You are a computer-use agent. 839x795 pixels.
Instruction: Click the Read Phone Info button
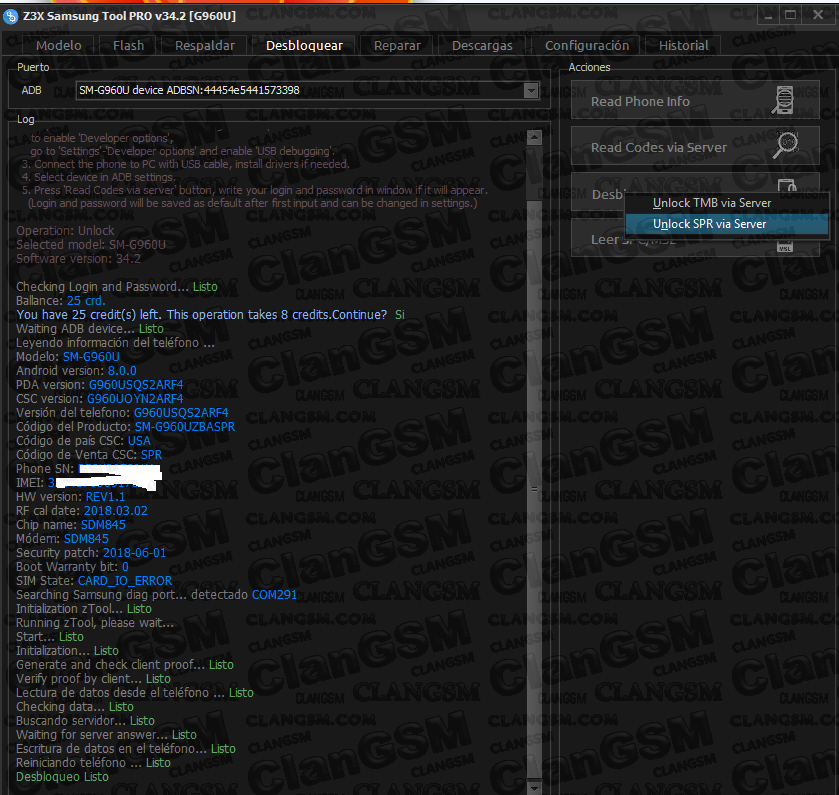click(695, 100)
